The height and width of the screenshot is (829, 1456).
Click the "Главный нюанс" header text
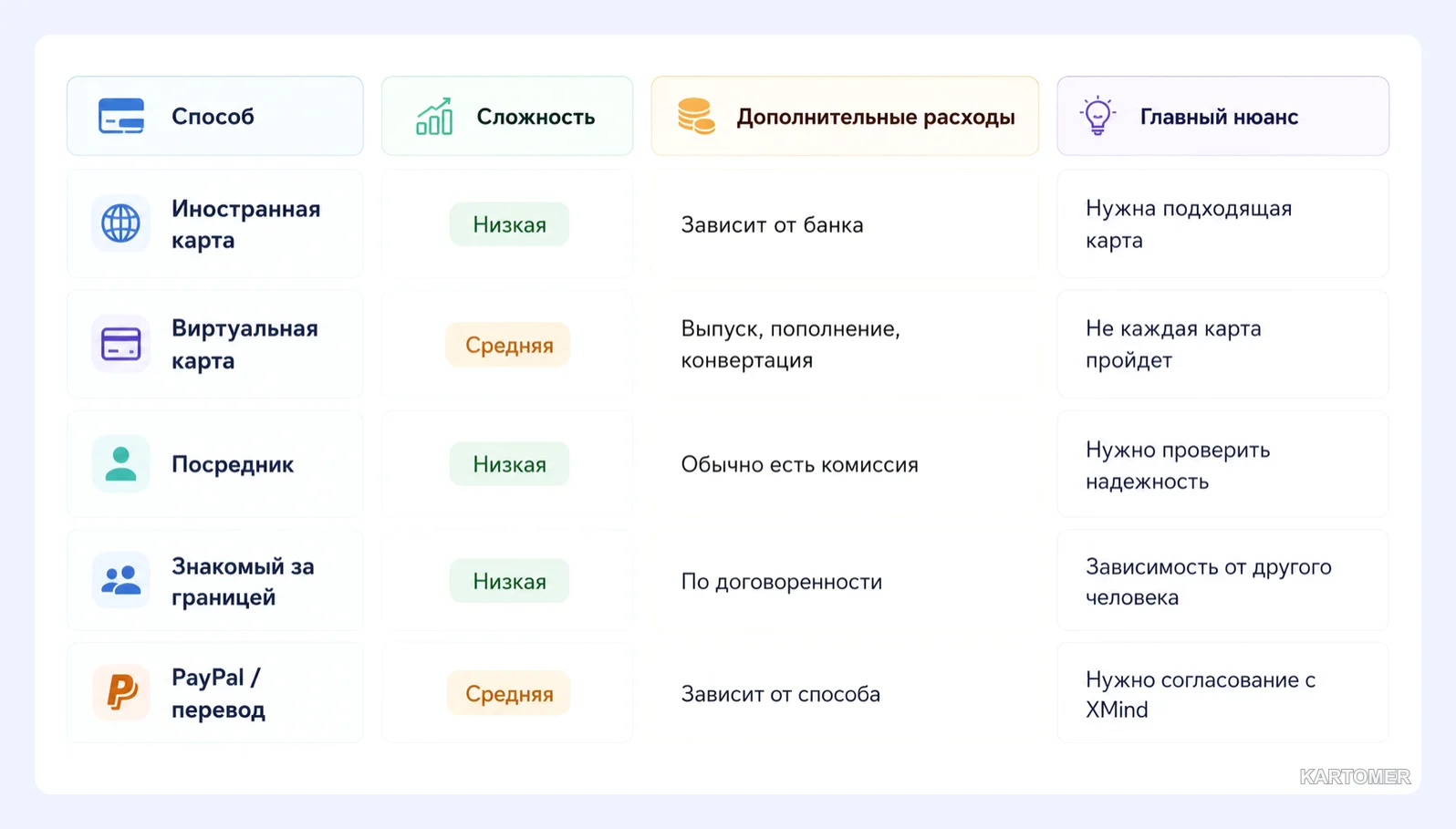(x=1219, y=117)
